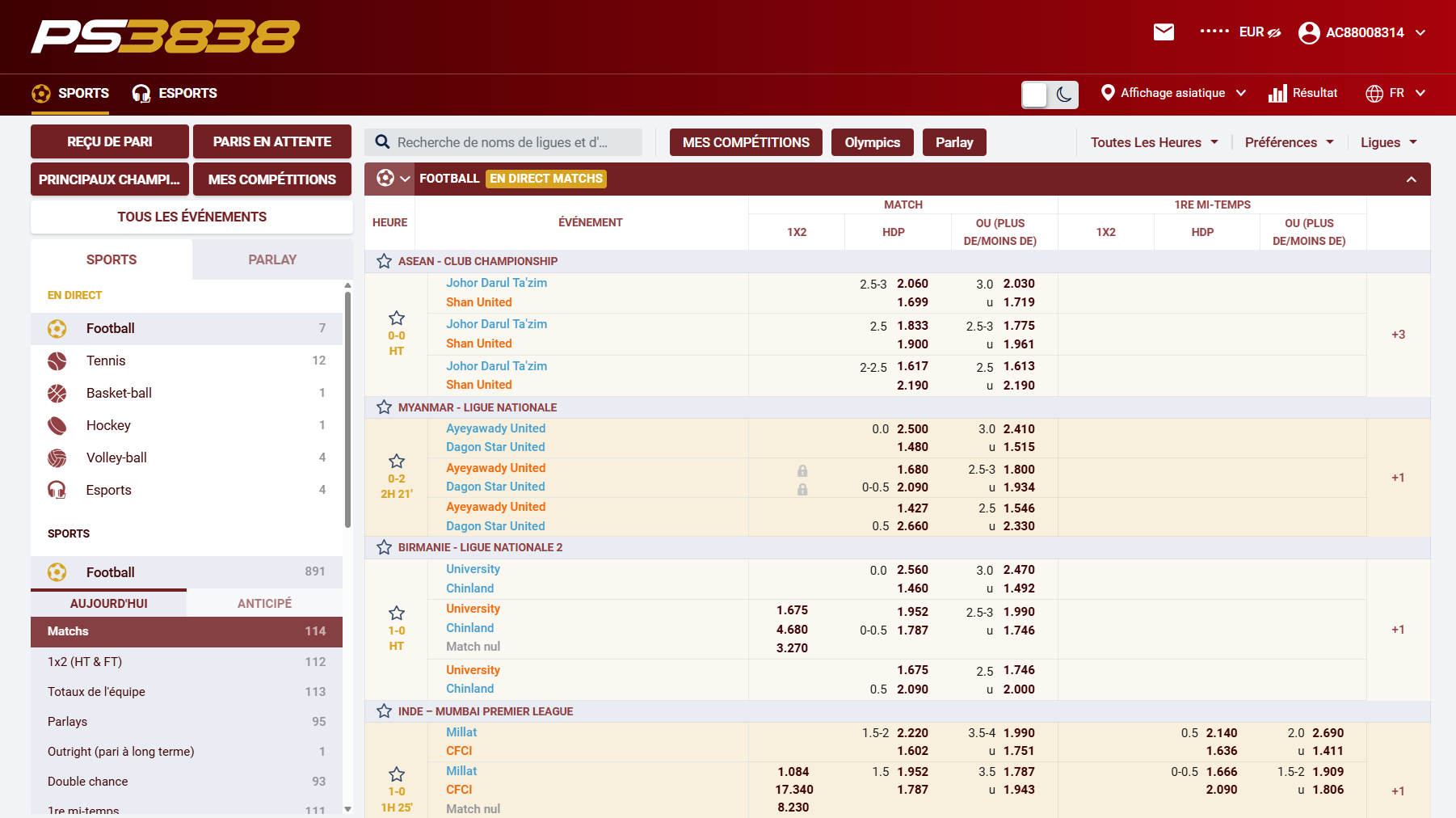Favorite Inde – Mumbai Premier League star
The height and width of the screenshot is (818, 1456).
click(x=385, y=711)
